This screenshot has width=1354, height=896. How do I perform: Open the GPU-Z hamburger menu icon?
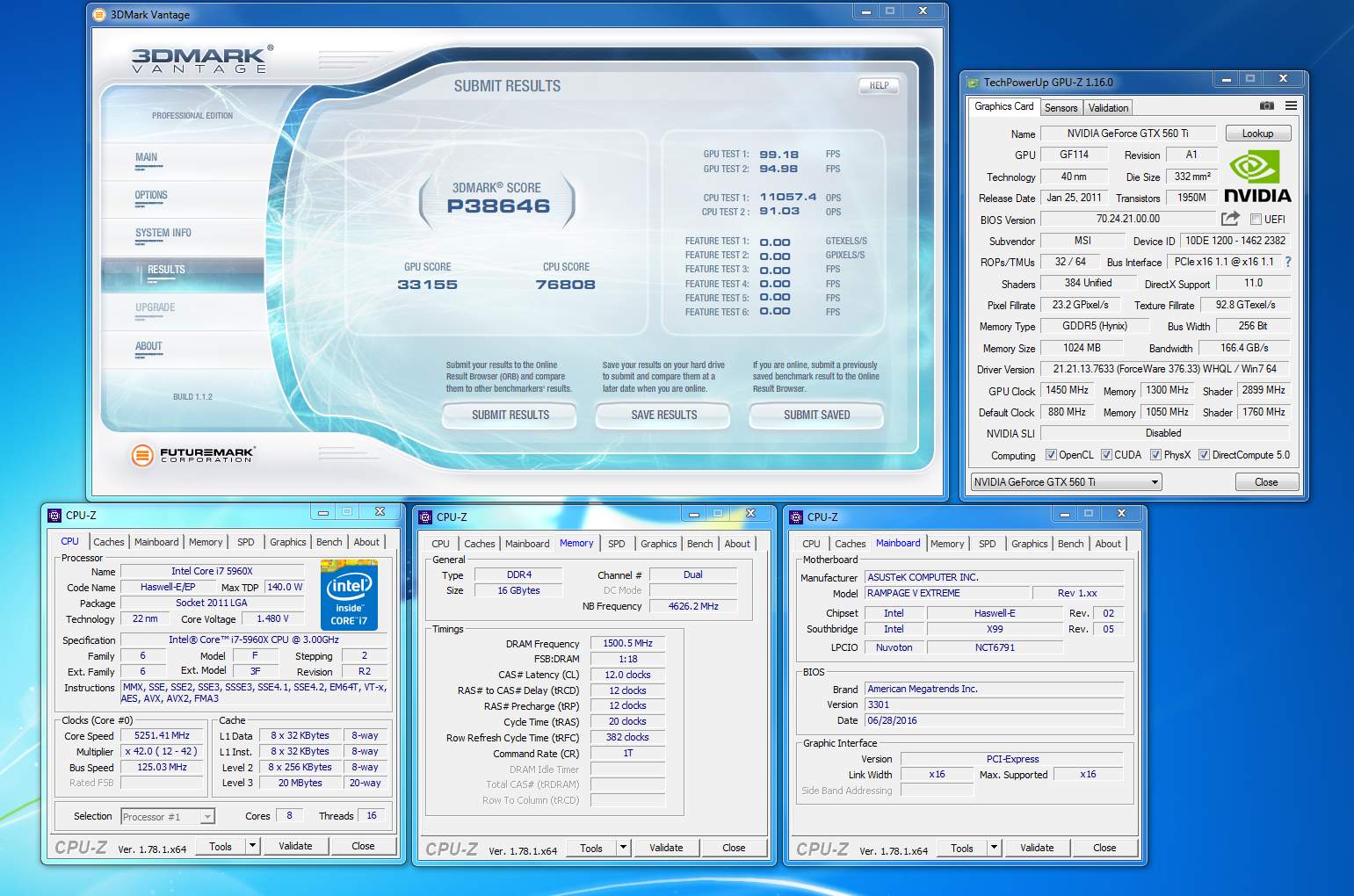coord(1291,105)
